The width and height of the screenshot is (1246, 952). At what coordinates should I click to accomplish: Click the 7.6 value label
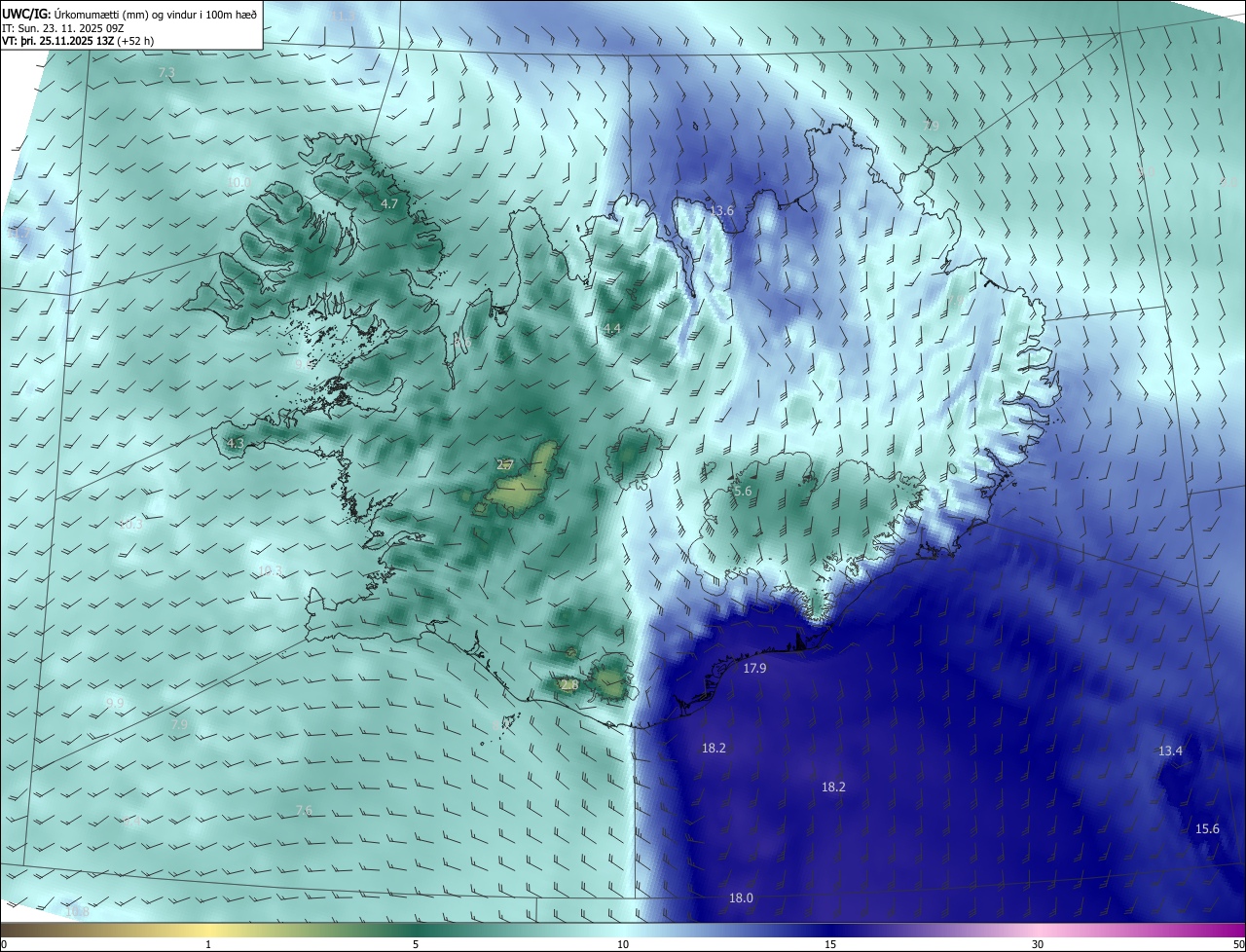(x=303, y=810)
